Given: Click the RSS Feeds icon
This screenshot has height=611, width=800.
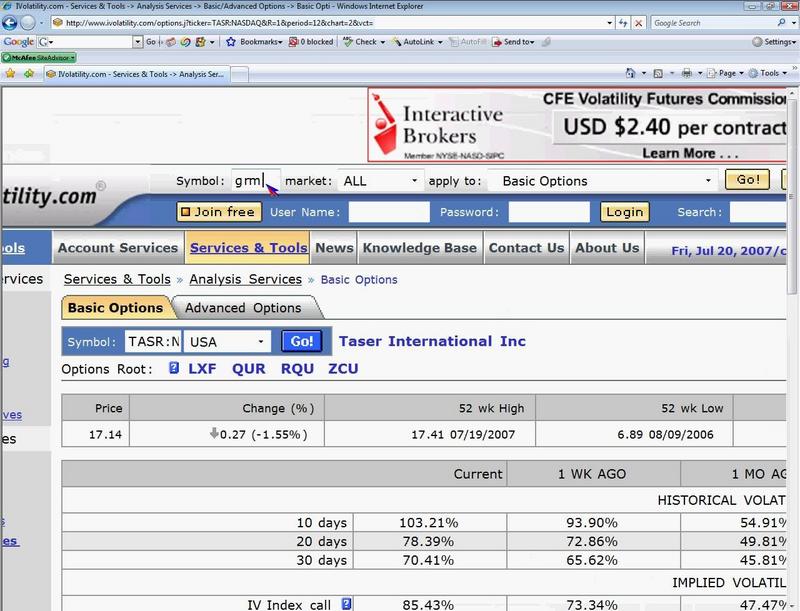Looking at the screenshot, I should 658,73.
